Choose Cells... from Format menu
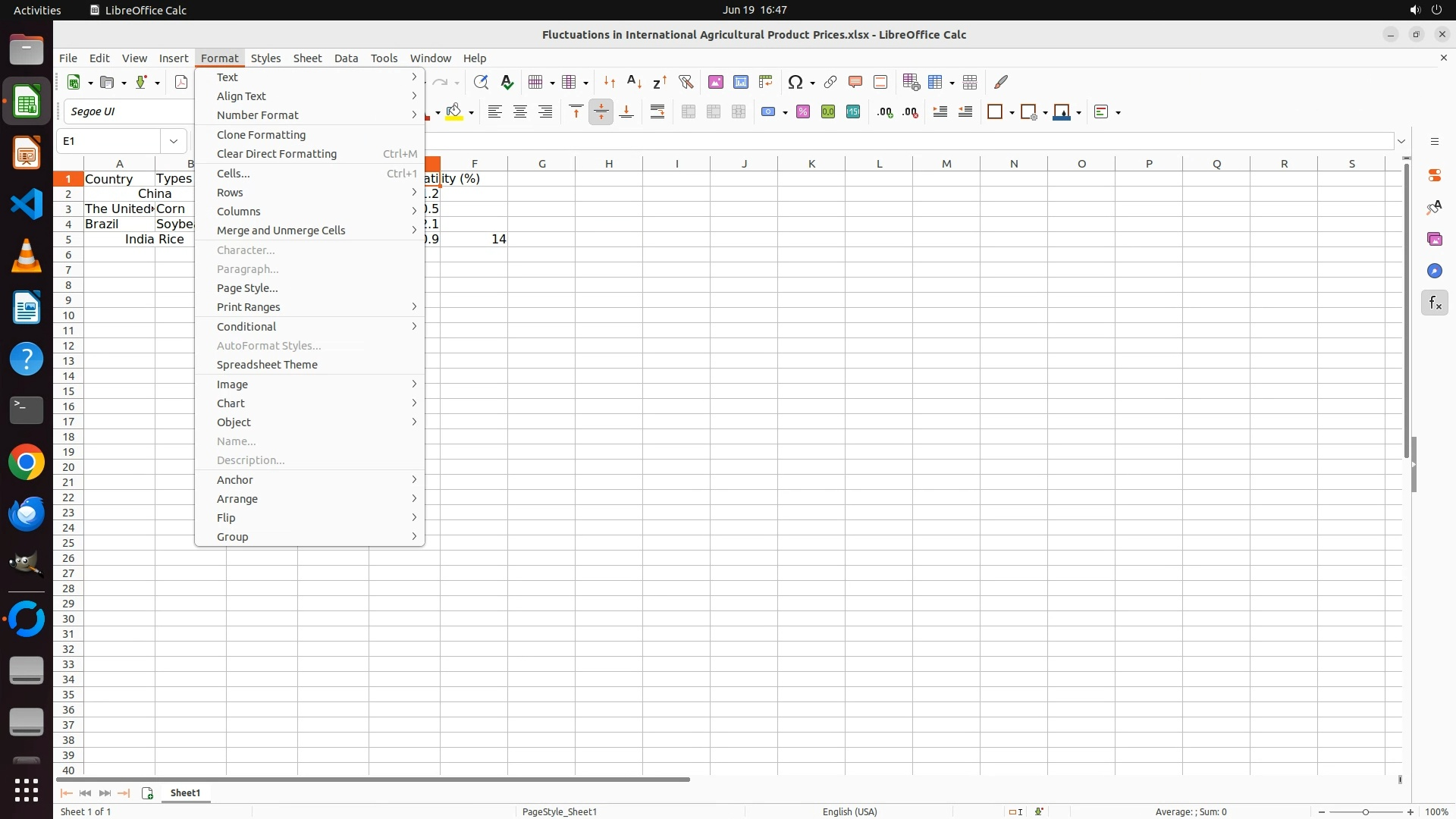The height and width of the screenshot is (819, 1456). (x=234, y=174)
